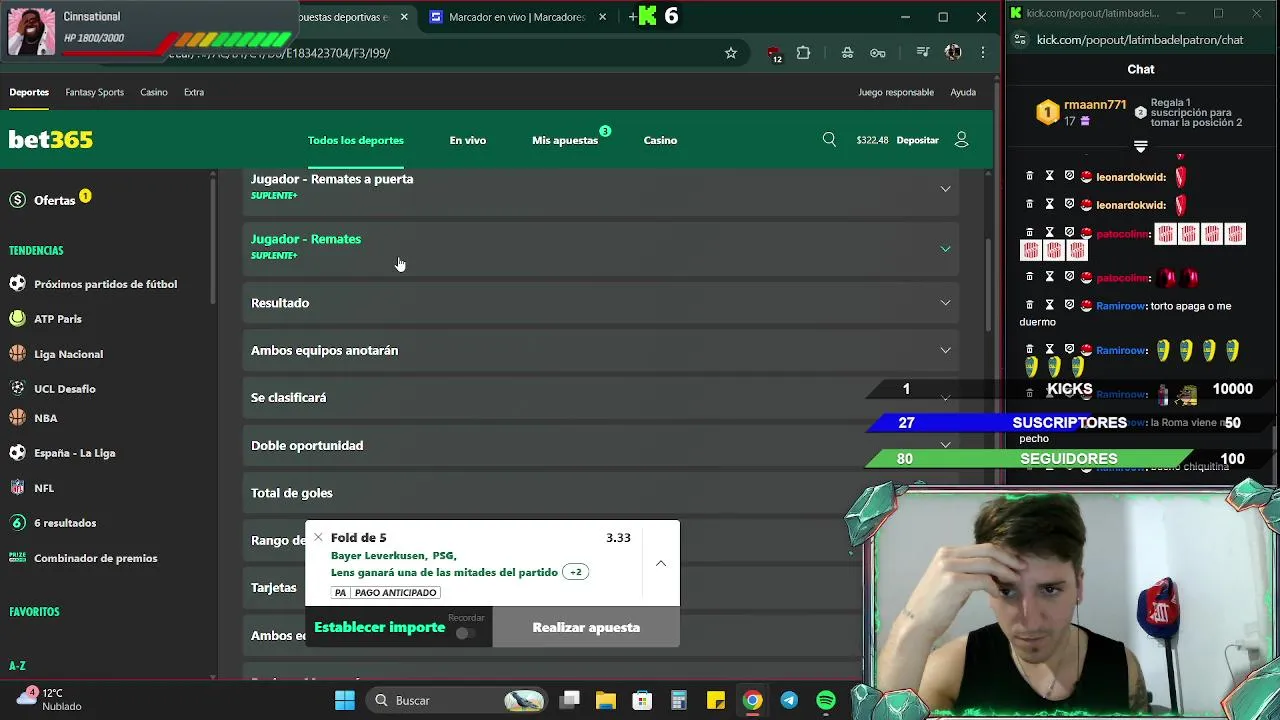
Task: Bookmark this page with the star icon
Action: click(x=731, y=53)
